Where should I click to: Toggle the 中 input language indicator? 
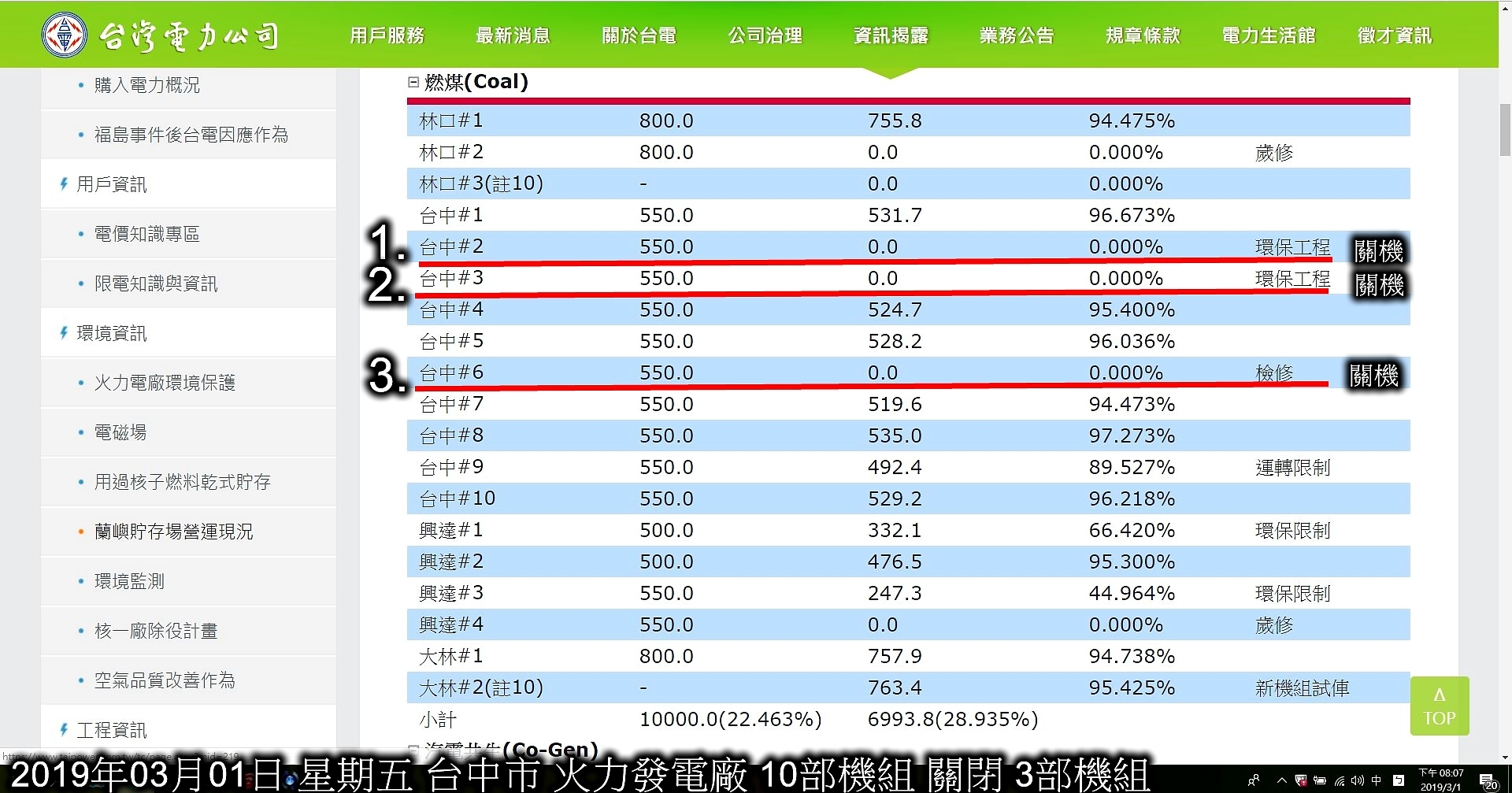[1377, 780]
